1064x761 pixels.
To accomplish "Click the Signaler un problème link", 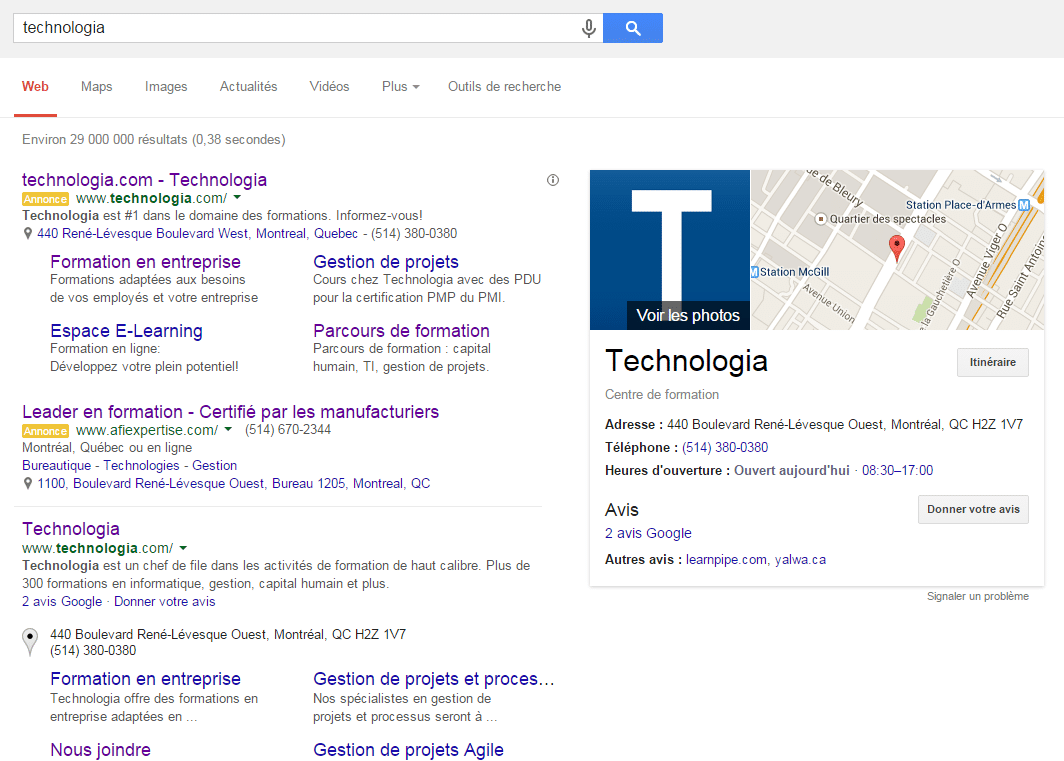I will point(977,597).
